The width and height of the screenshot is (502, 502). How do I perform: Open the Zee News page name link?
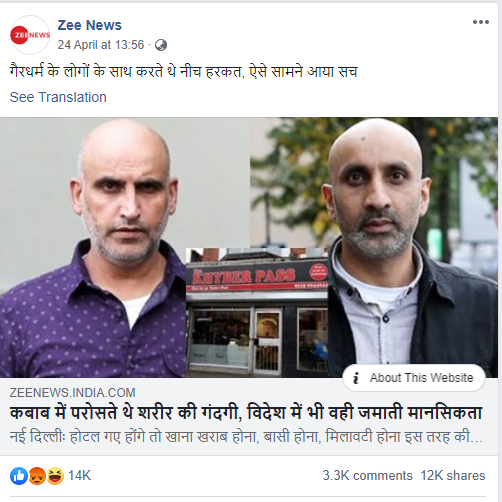(89, 25)
